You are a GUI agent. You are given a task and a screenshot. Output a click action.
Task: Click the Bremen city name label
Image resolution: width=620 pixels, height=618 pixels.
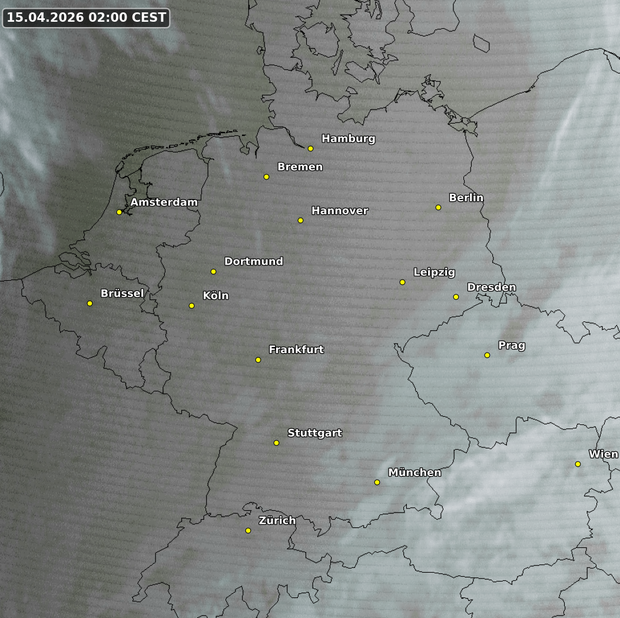[x=300, y=167]
